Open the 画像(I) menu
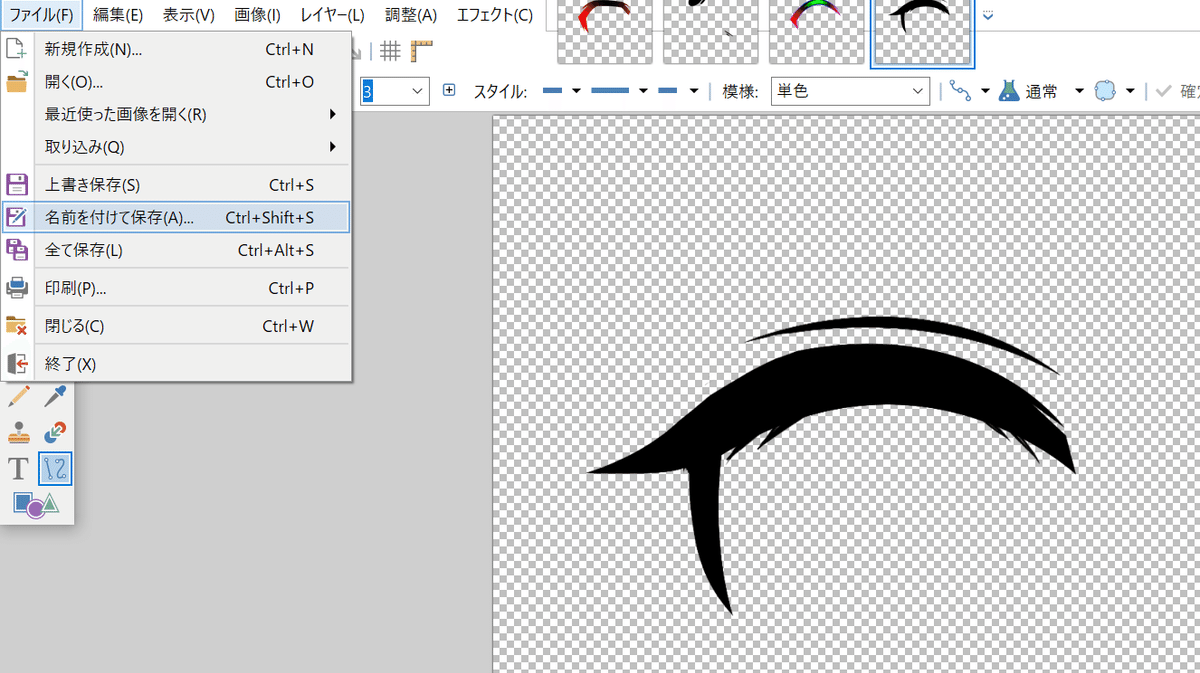Screen dimensions: 1200x673 coord(258,15)
